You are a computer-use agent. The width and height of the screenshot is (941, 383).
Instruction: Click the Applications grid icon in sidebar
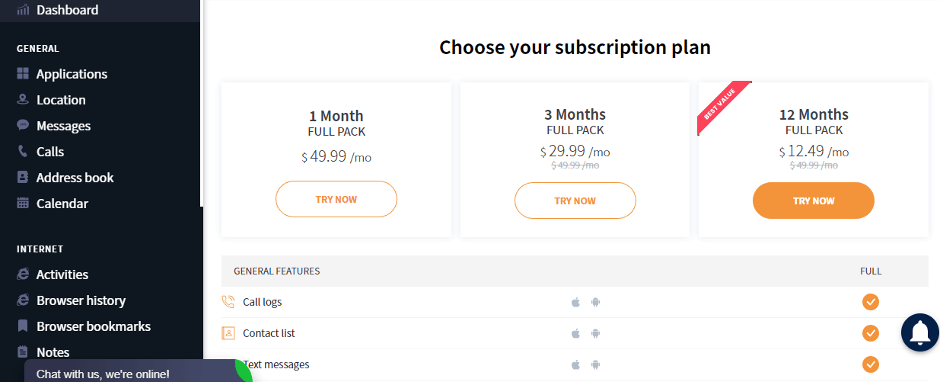pyautogui.click(x=23, y=74)
